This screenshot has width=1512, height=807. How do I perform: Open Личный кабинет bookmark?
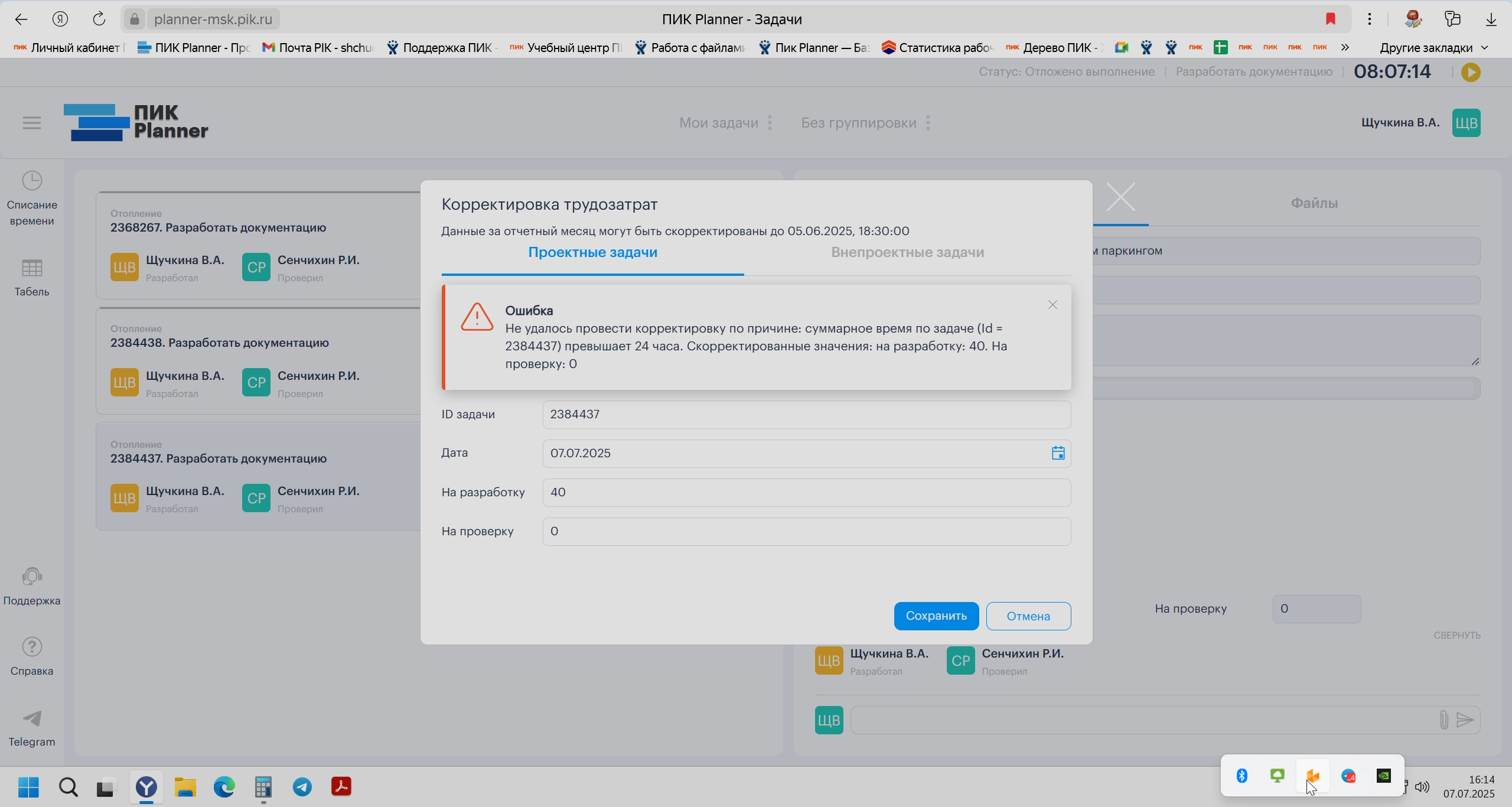tap(69, 48)
